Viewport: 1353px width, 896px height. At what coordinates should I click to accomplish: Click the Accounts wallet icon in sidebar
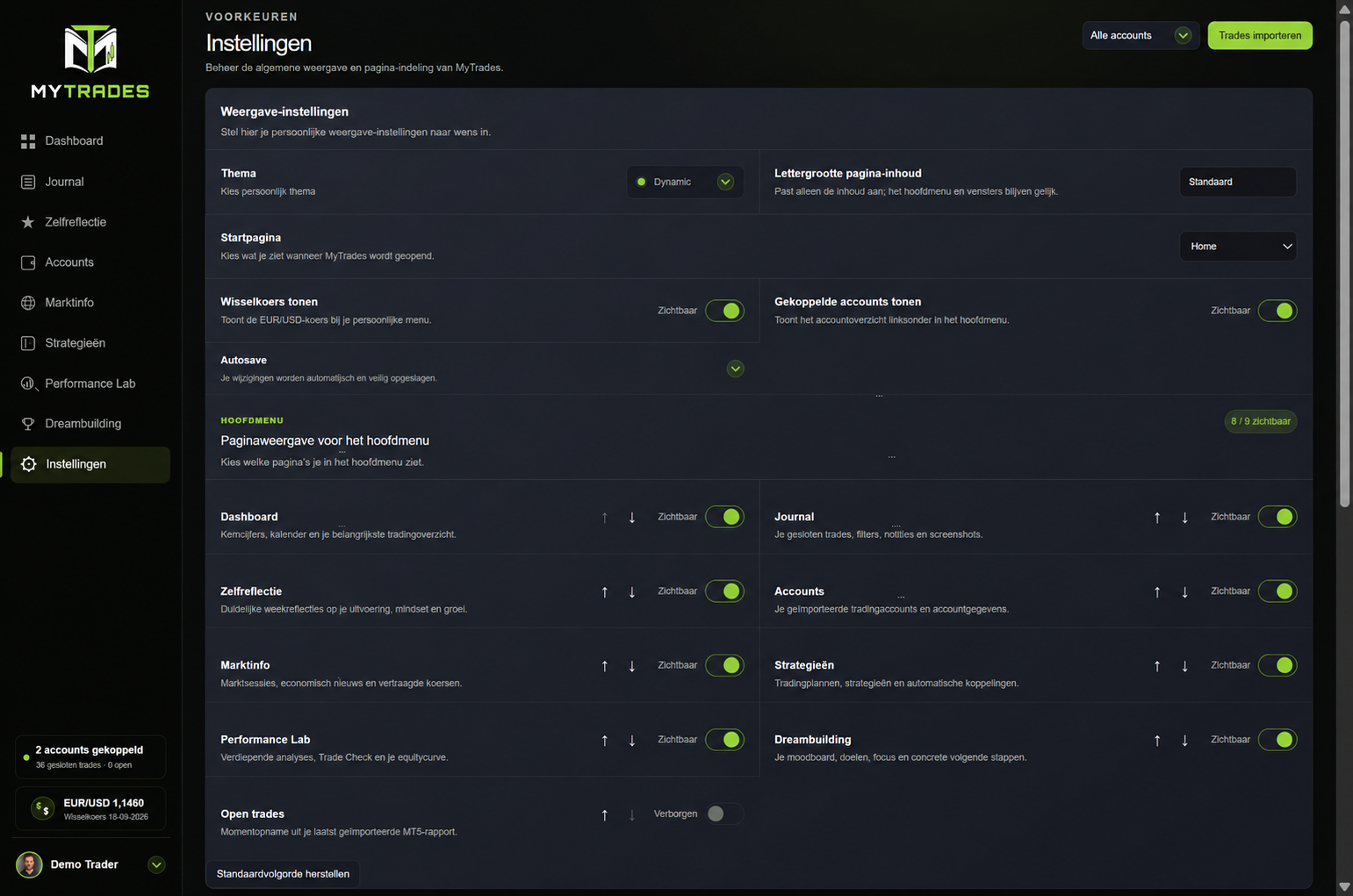pyautogui.click(x=28, y=262)
